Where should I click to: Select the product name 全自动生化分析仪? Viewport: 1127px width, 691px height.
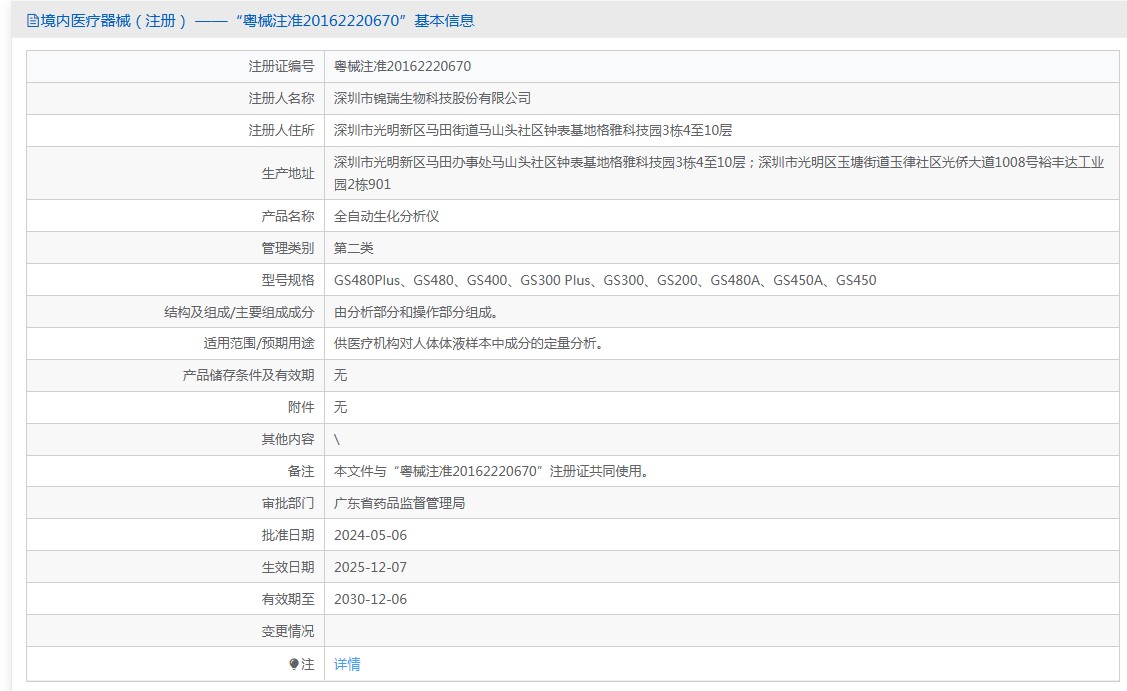coord(386,216)
